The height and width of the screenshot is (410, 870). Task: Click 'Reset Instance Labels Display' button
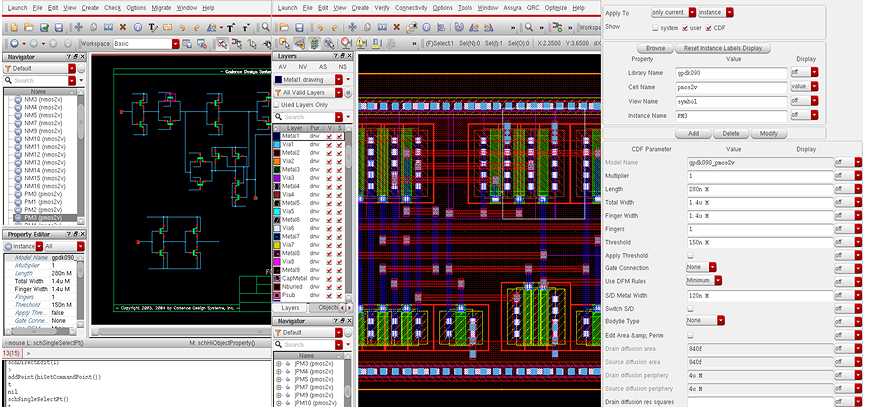(x=722, y=48)
